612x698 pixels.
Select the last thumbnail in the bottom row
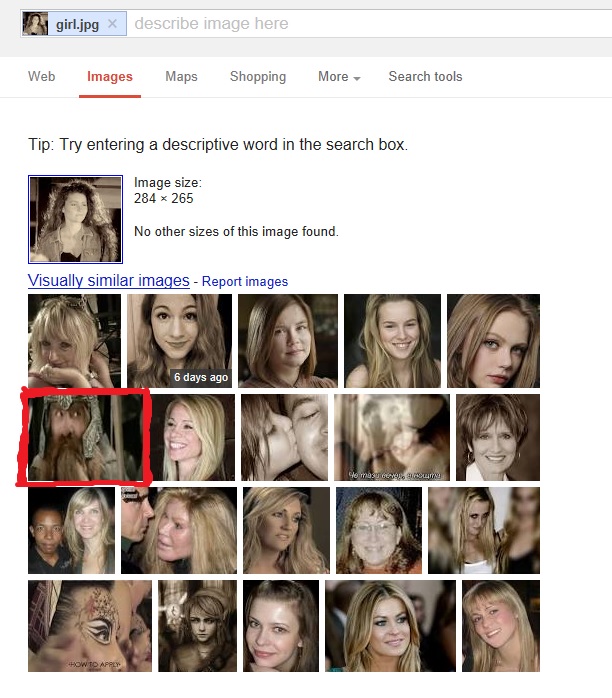pos(501,625)
